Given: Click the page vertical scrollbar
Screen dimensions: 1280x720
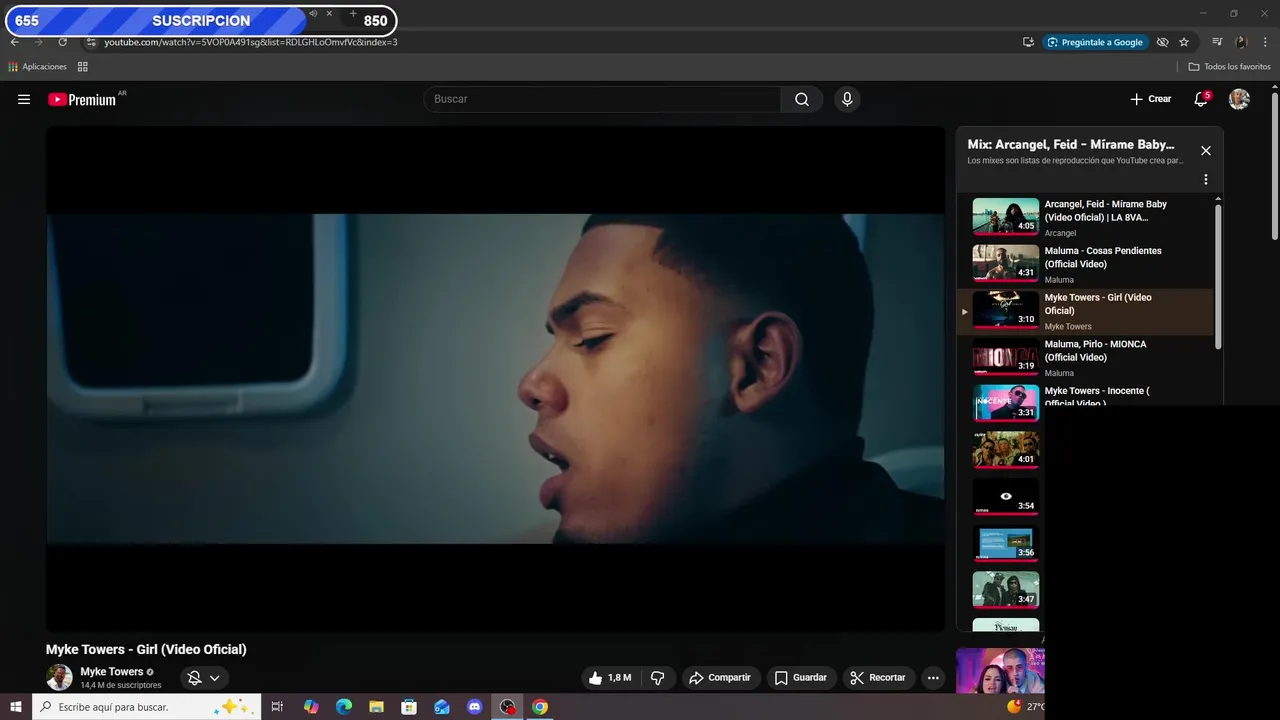Looking at the screenshot, I should [1275, 165].
